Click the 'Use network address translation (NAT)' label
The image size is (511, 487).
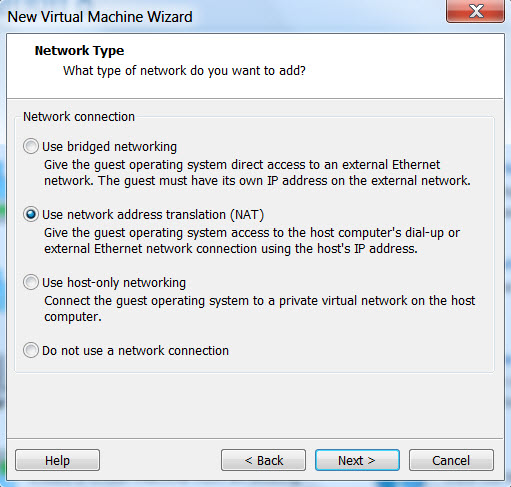point(153,215)
